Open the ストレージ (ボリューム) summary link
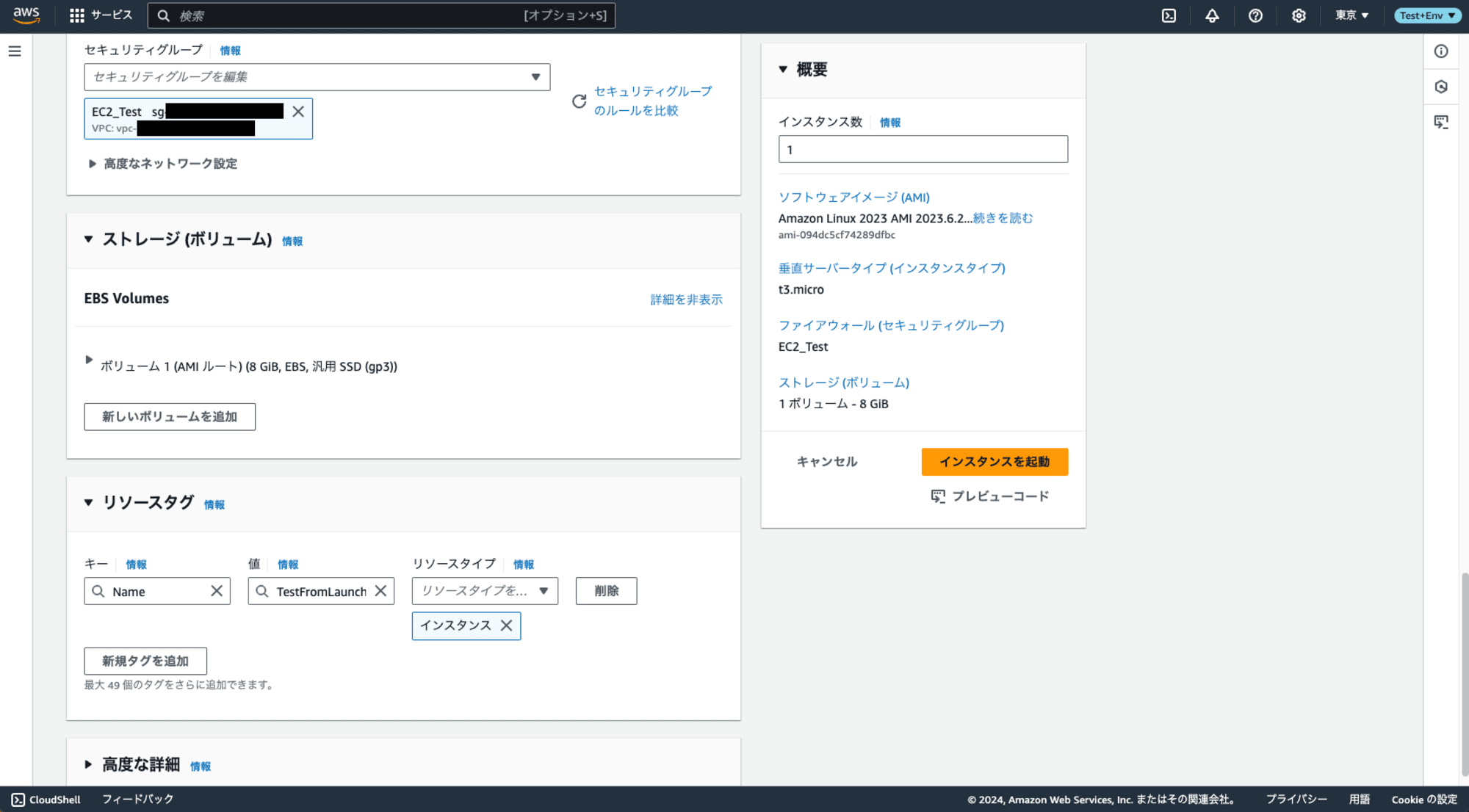Viewport: 1469px width, 812px height. (x=844, y=383)
